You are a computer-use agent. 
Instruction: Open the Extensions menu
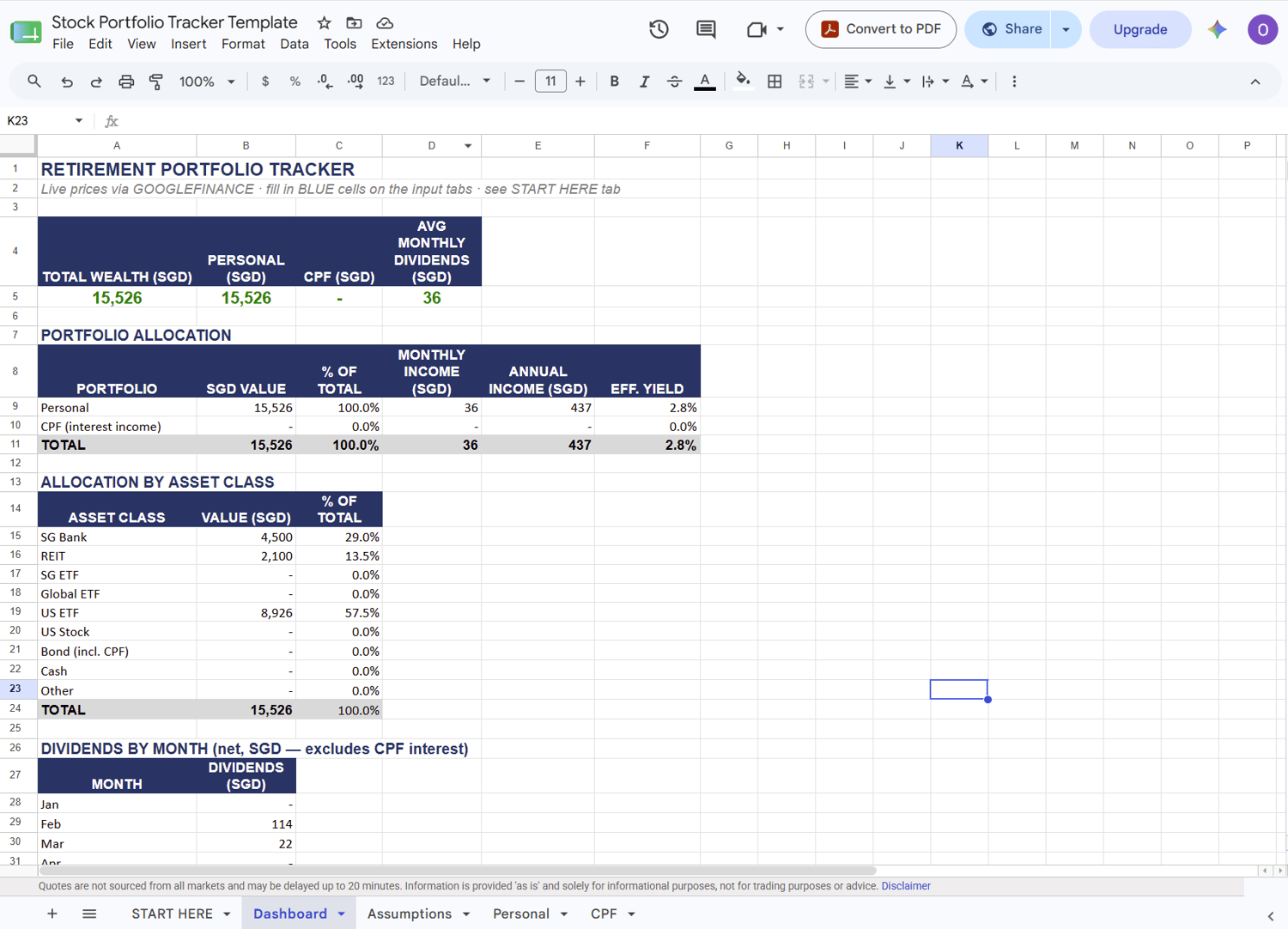404,44
